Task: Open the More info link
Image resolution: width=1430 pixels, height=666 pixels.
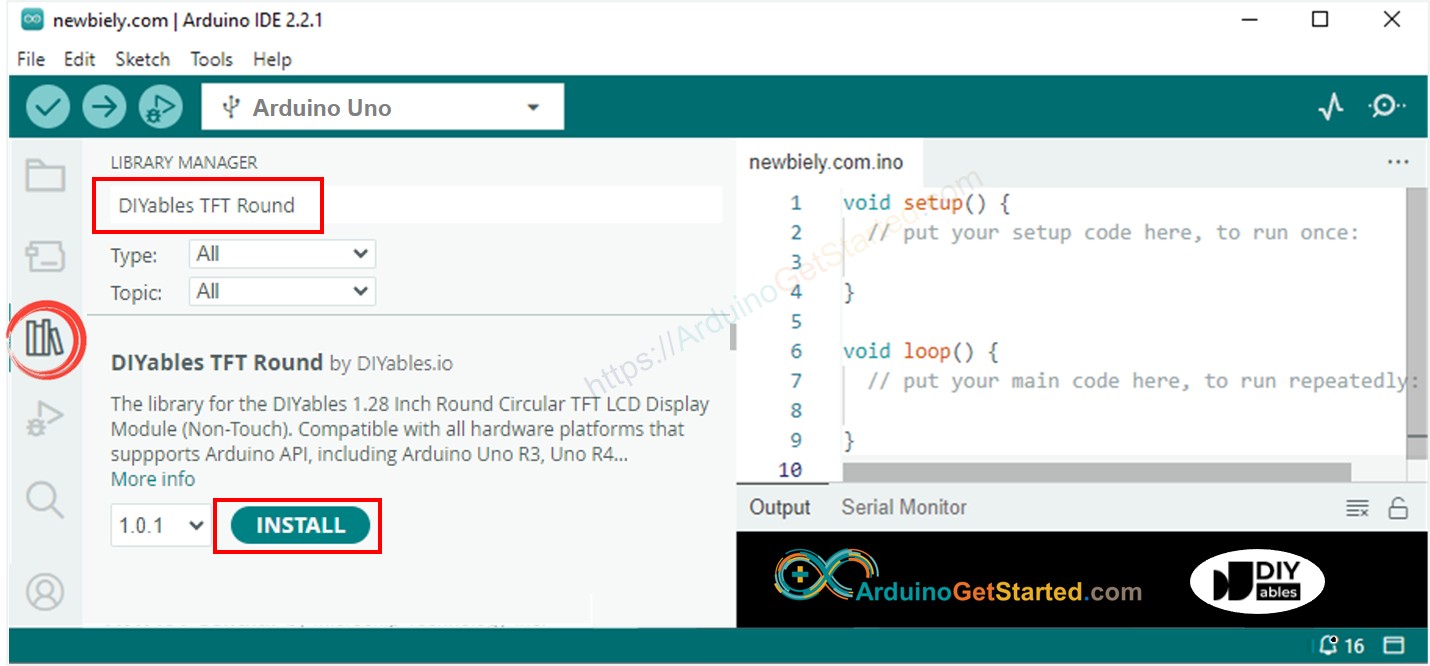Action: 152,479
